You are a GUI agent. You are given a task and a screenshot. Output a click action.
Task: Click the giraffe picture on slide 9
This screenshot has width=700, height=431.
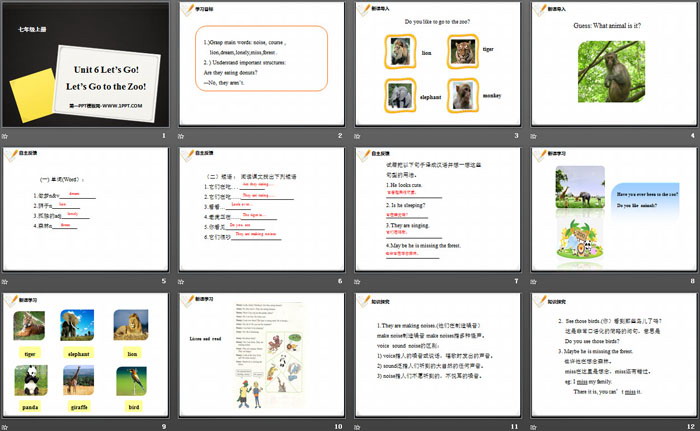(x=79, y=380)
